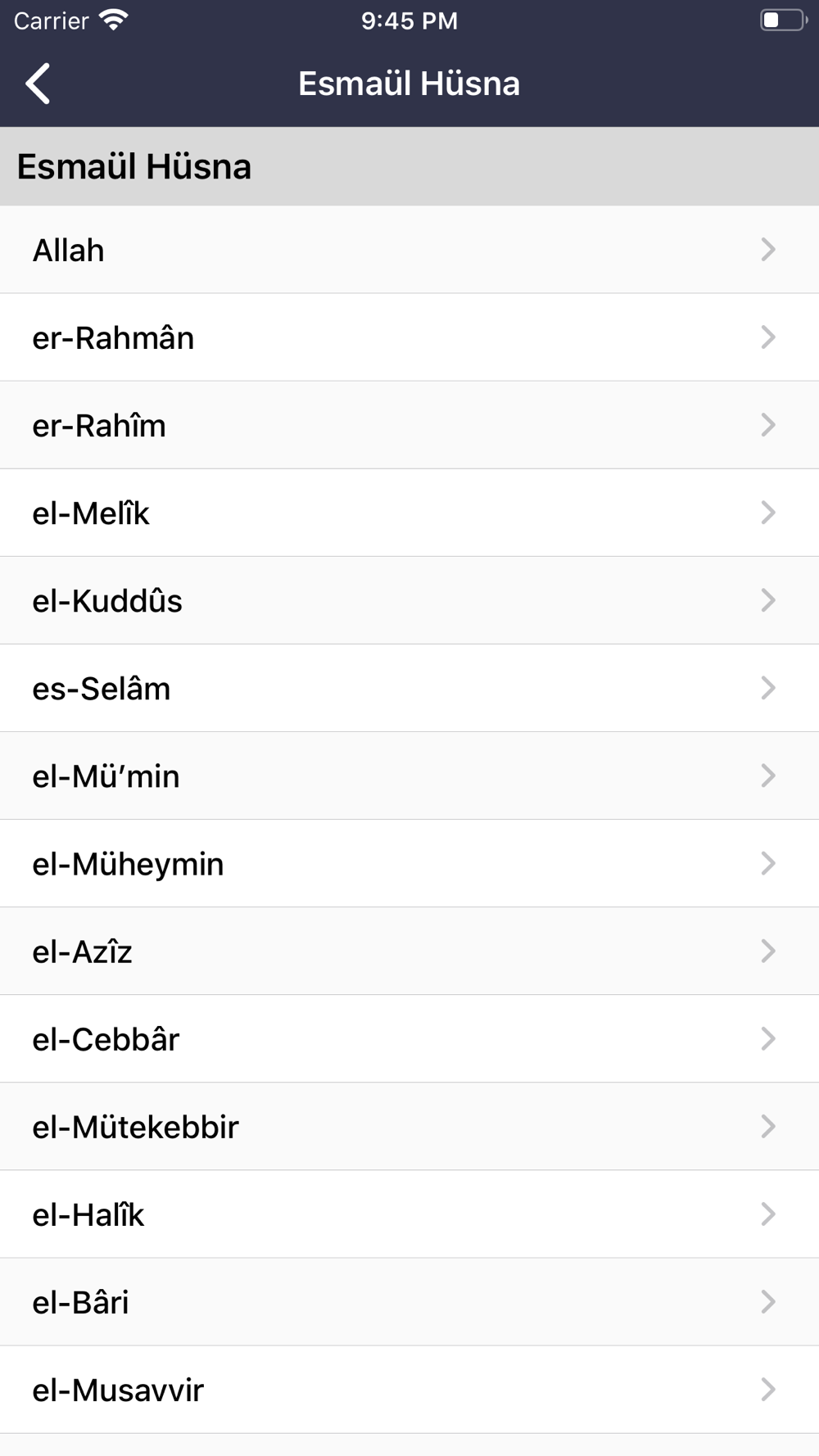Tap el-Cebbâr row arrow icon
The image size is (819, 1456).
coord(767,1038)
